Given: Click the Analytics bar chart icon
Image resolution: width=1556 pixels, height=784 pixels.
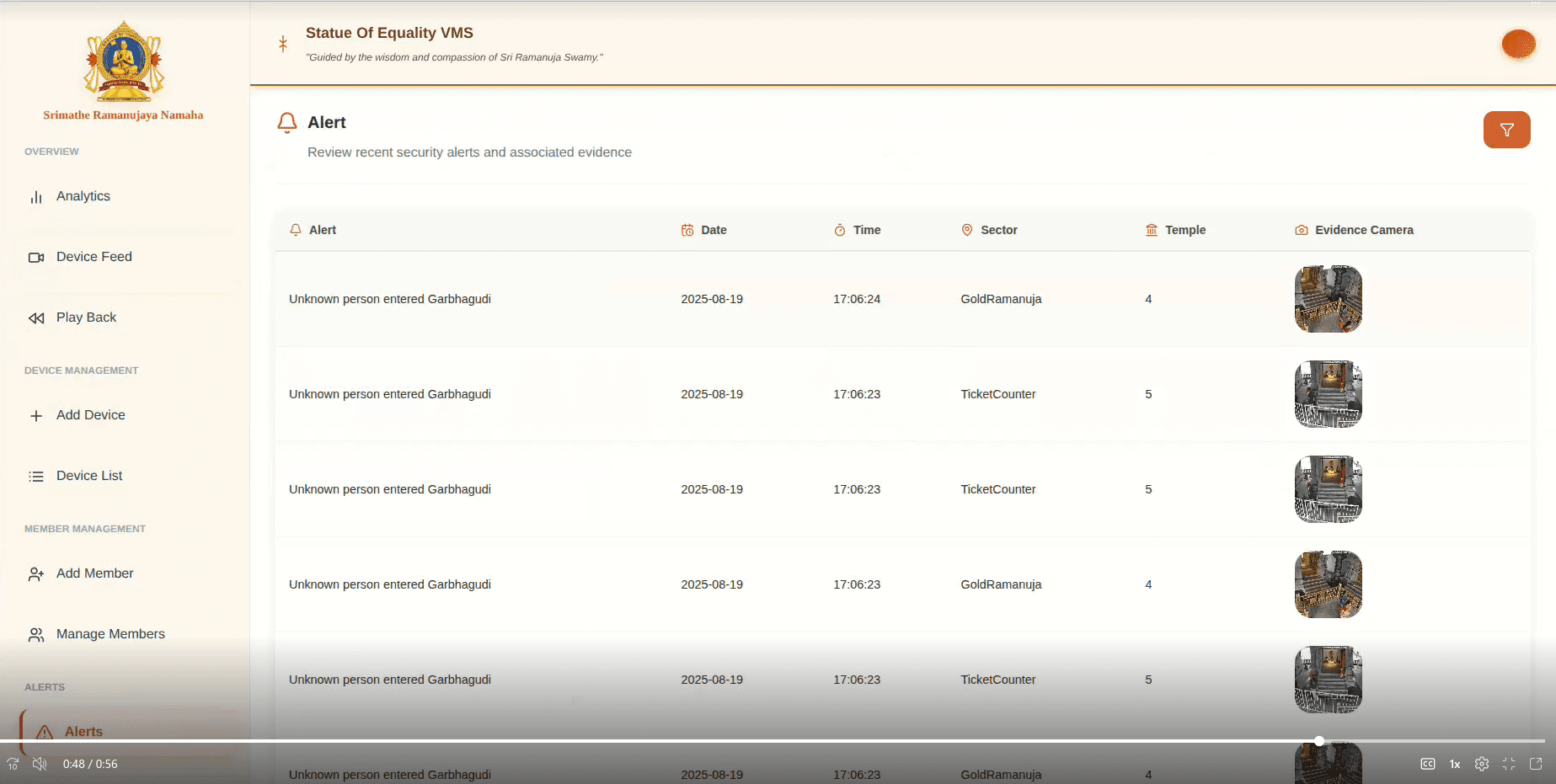Looking at the screenshot, I should pyautogui.click(x=36, y=197).
